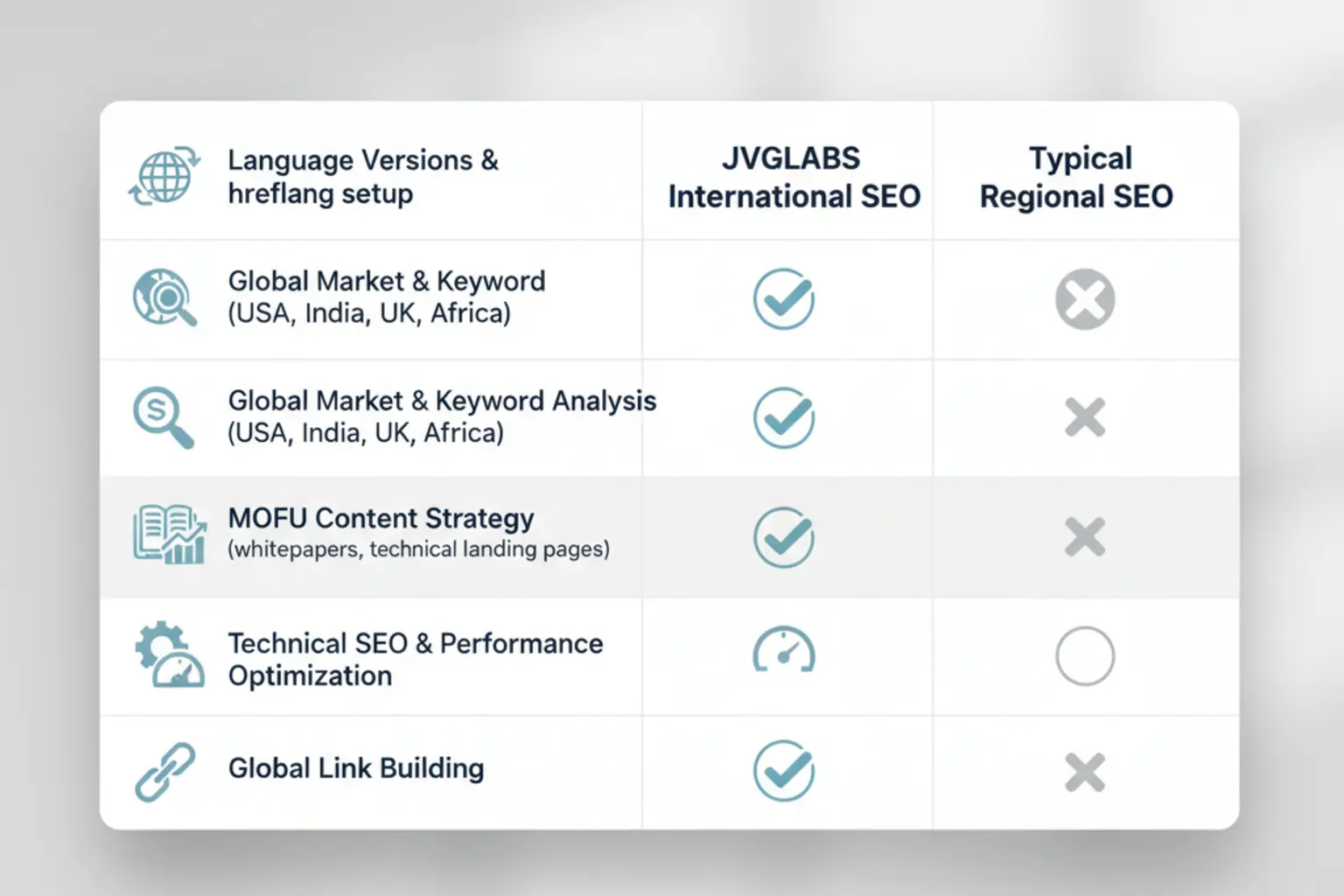This screenshot has height=896, width=1344.
Task: Select the JVGLABS International SEO column header
Action: [794, 177]
